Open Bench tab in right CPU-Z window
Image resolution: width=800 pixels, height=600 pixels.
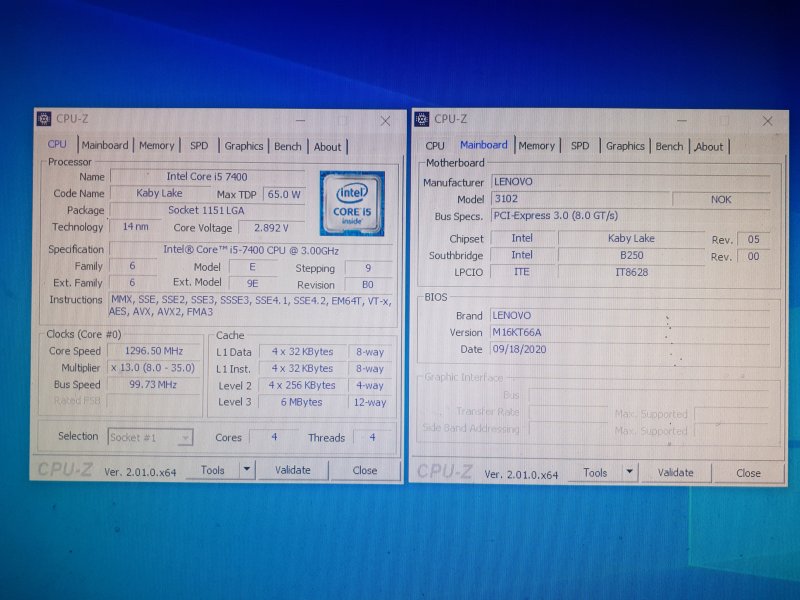click(669, 146)
